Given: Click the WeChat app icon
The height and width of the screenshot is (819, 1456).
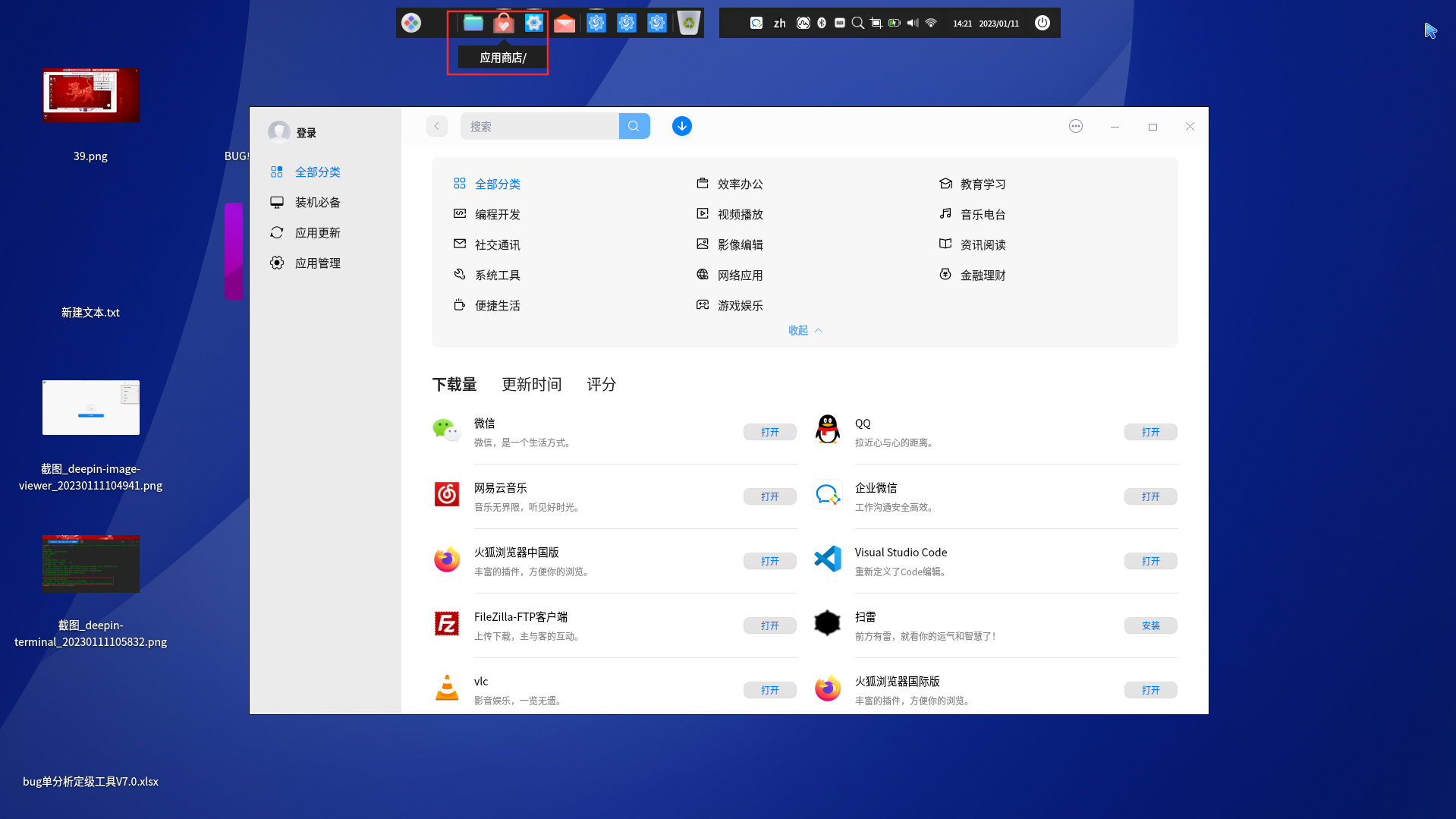Looking at the screenshot, I should click(447, 430).
